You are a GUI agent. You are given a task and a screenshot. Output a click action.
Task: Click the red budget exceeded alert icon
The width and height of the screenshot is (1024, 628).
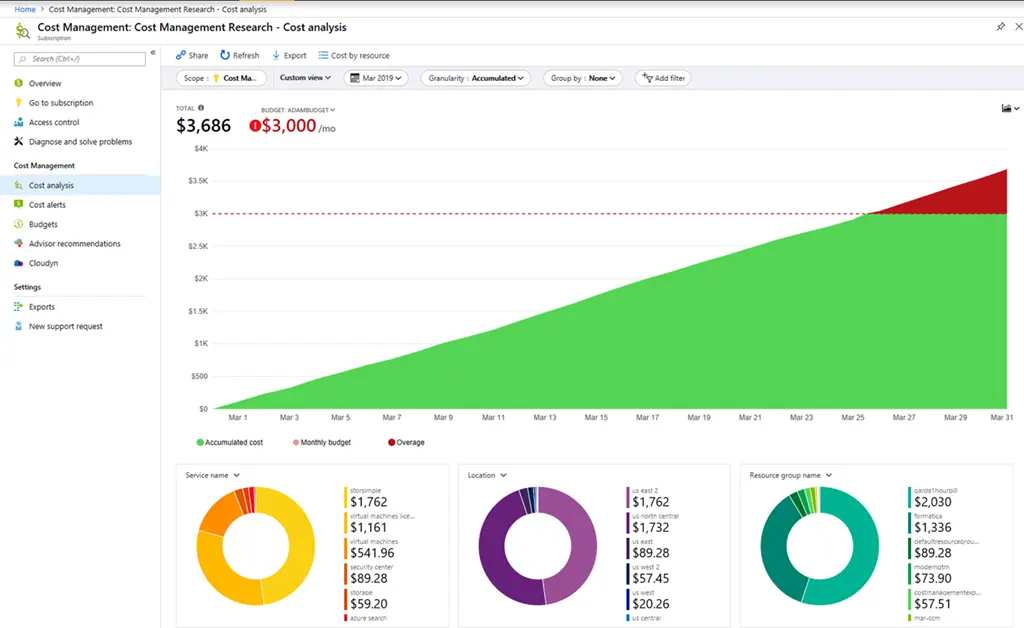(x=255, y=125)
